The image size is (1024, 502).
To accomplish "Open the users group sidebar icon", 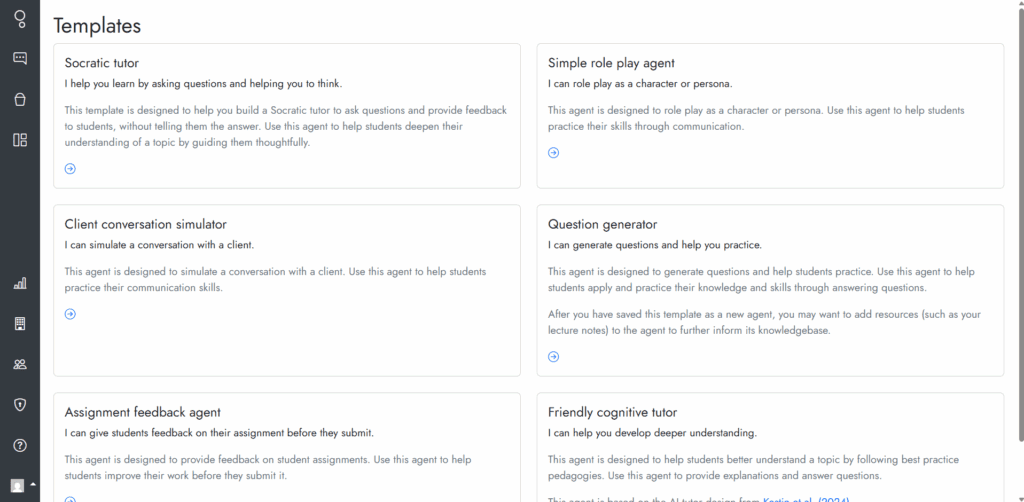I will point(20,364).
